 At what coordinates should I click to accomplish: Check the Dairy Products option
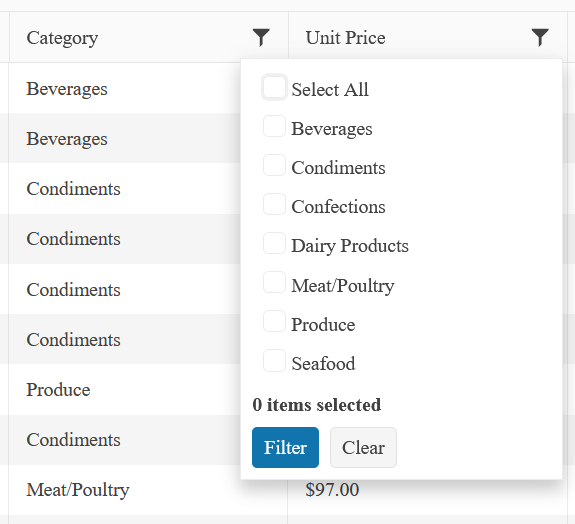[274, 243]
